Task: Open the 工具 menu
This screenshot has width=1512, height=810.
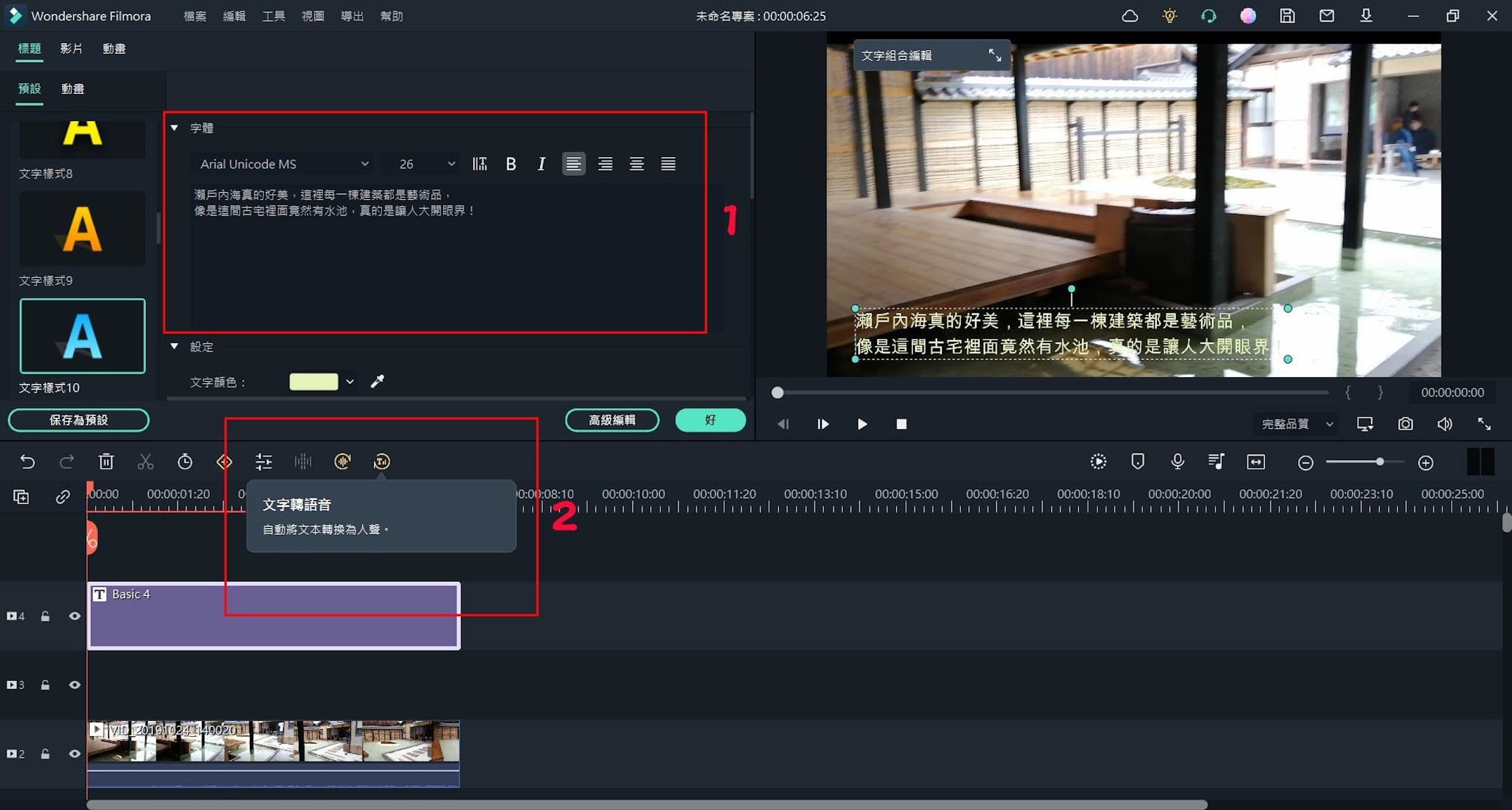Action: pos(273,16)
